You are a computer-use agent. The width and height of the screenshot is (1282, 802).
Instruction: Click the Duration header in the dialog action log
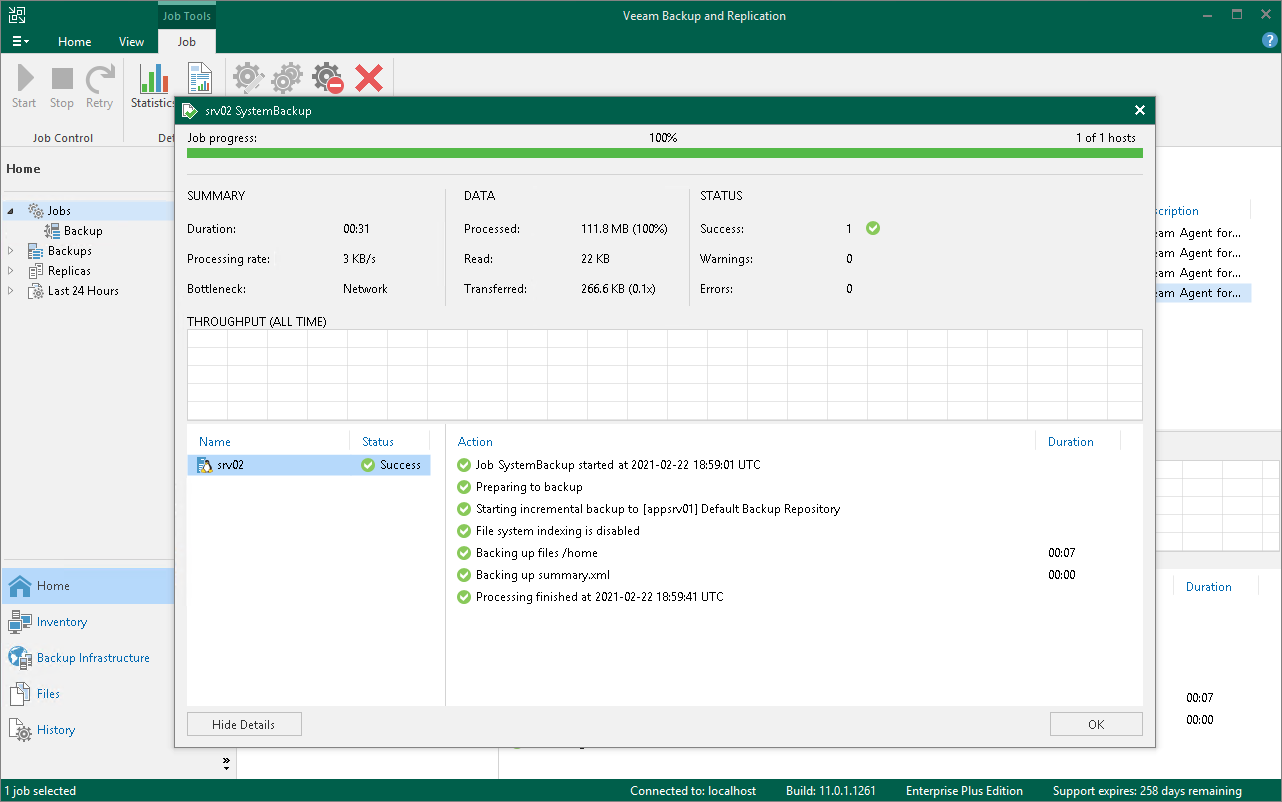[1070, 442]
